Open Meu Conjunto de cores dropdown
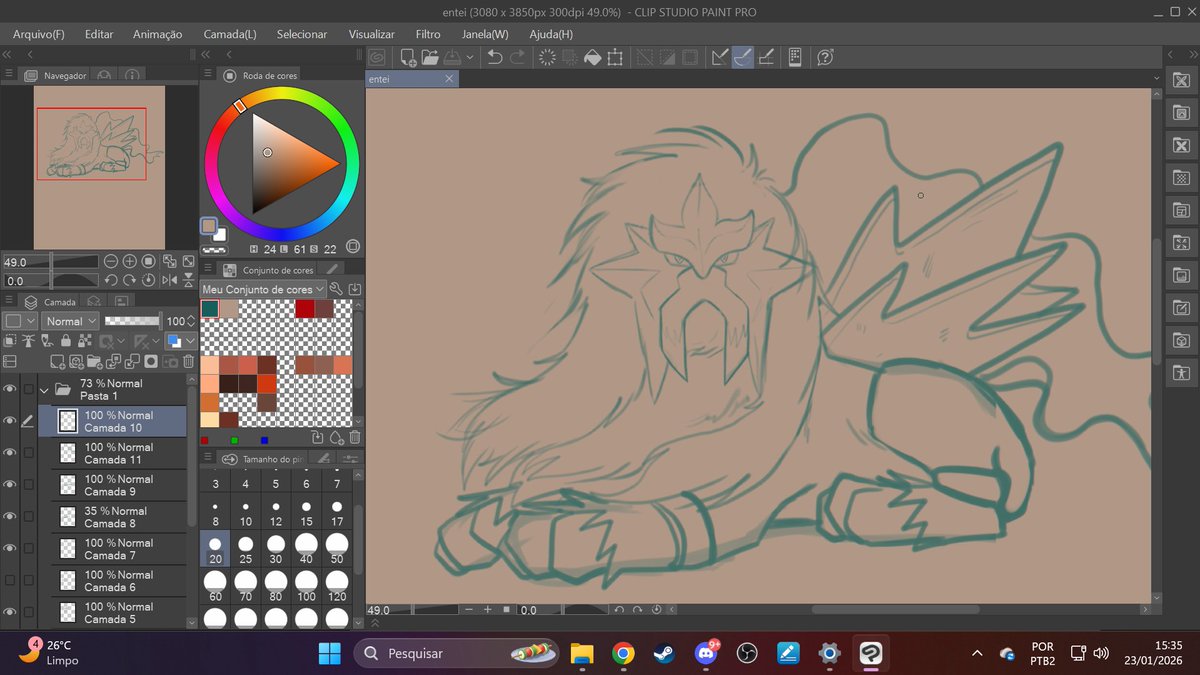The height and width of the screenshot is (675, 1200). point(263,289)
